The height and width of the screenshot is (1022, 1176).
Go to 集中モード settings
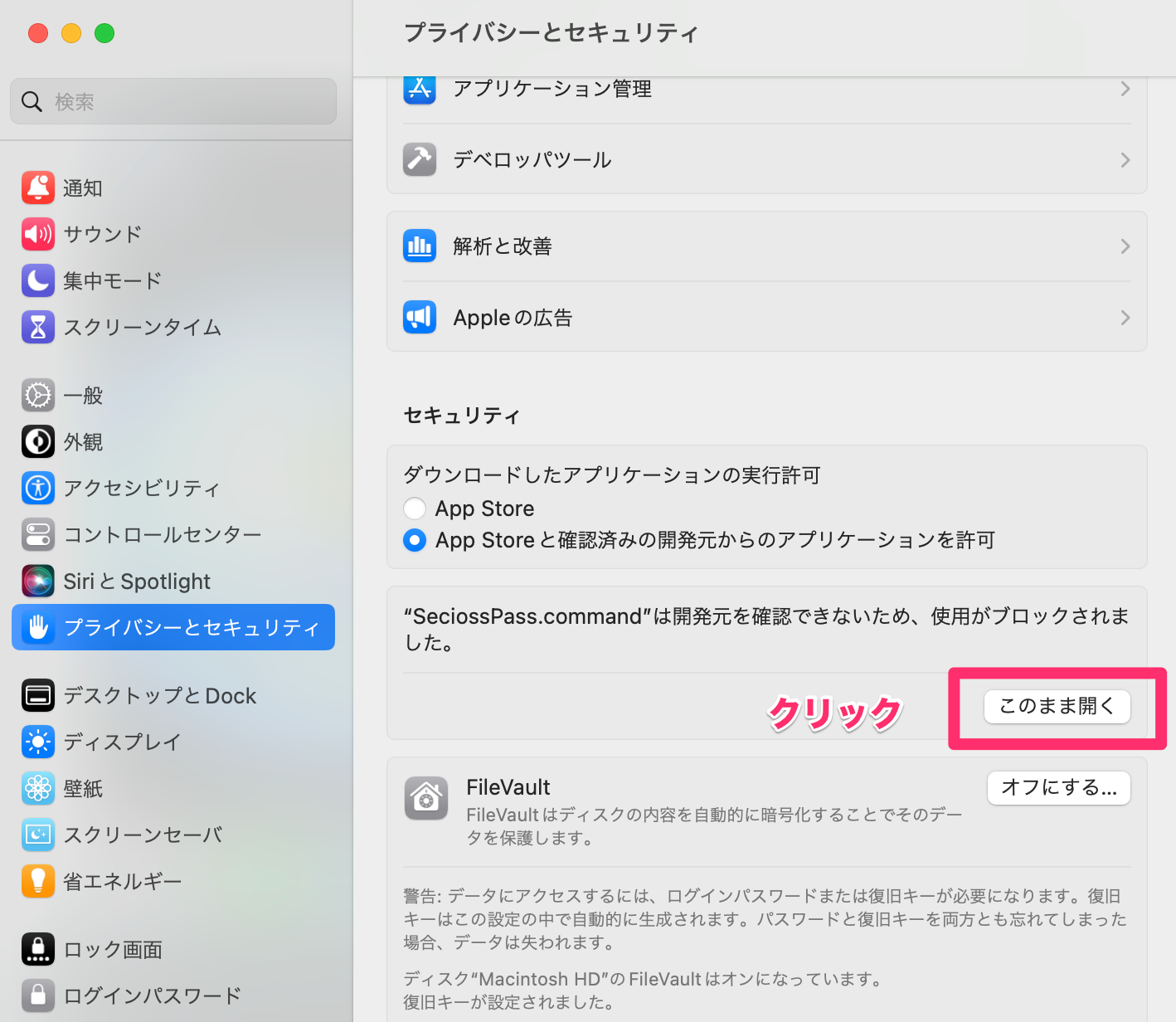[x=173, y=281]
